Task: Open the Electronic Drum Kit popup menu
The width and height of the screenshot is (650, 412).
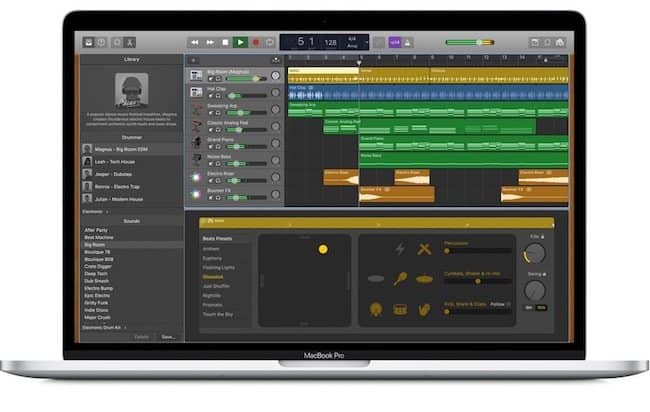Action: pos(104,327)
